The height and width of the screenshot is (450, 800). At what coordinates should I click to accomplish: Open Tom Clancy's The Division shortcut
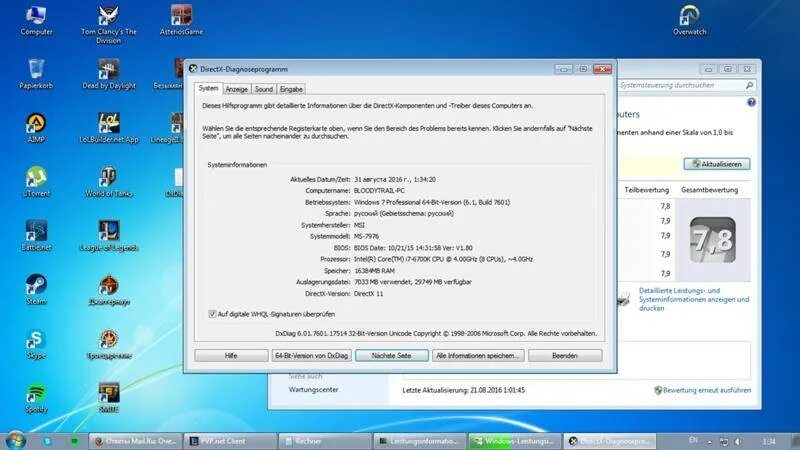[109, 24]
